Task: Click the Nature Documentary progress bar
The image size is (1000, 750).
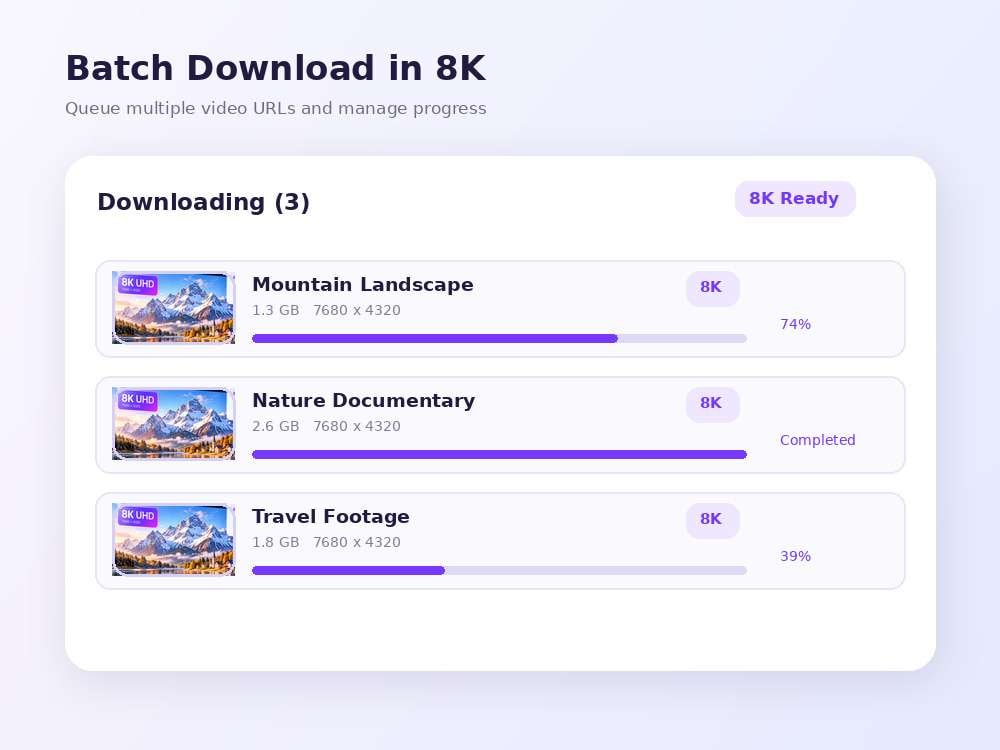Action: pos(499,455)
